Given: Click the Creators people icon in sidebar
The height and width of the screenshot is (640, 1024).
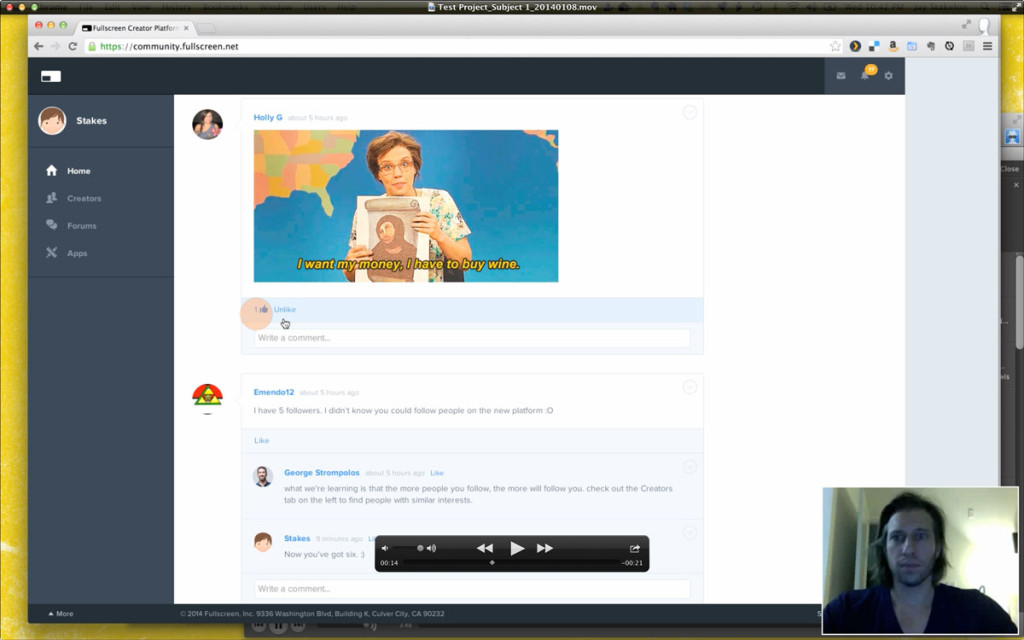Looking at the screenshot, I should [52, 198].
